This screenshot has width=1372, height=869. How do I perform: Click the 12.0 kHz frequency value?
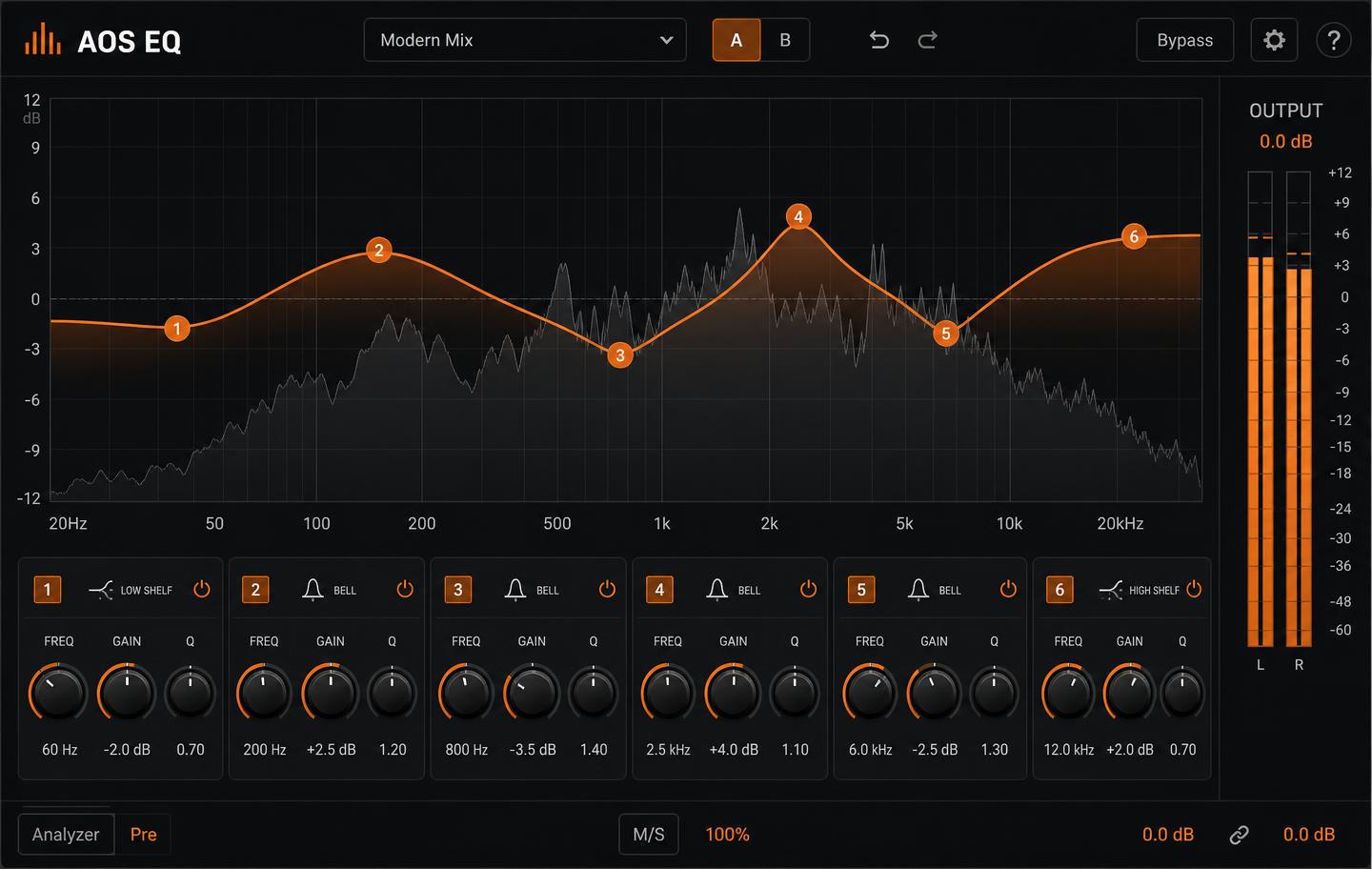[x=1069, y=750]
